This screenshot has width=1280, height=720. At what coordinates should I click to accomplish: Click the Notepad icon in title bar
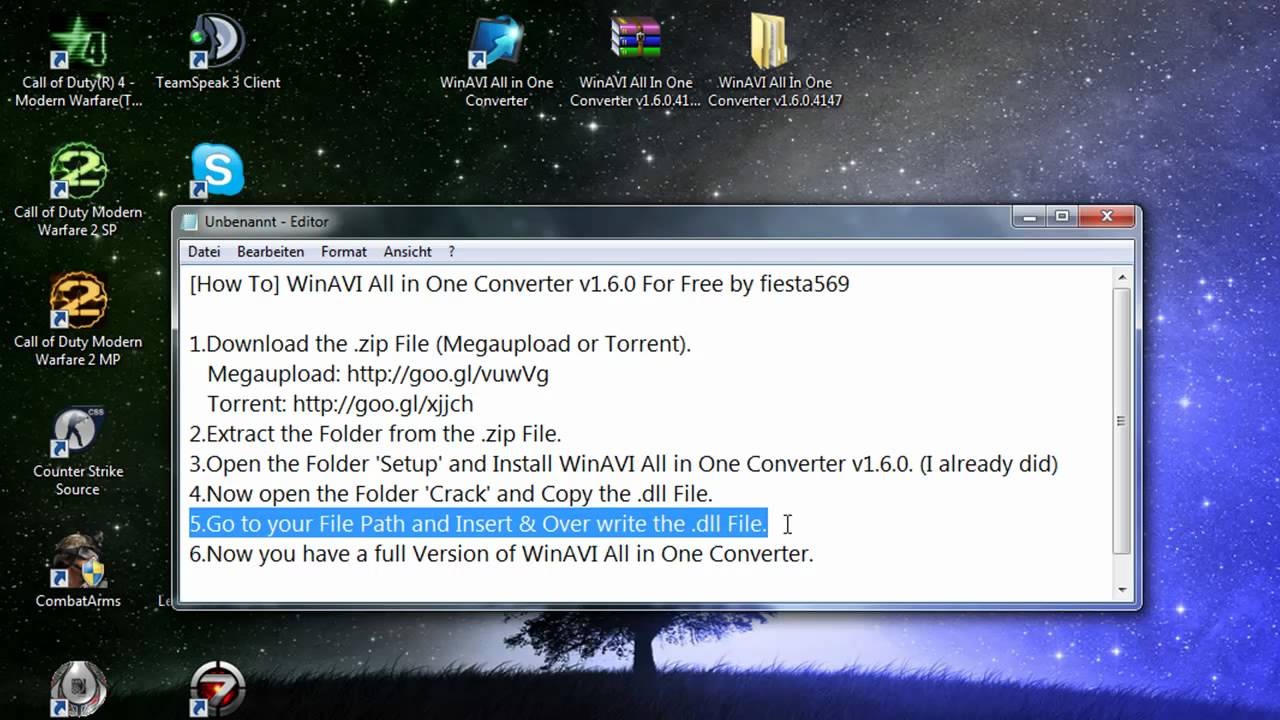191,222
